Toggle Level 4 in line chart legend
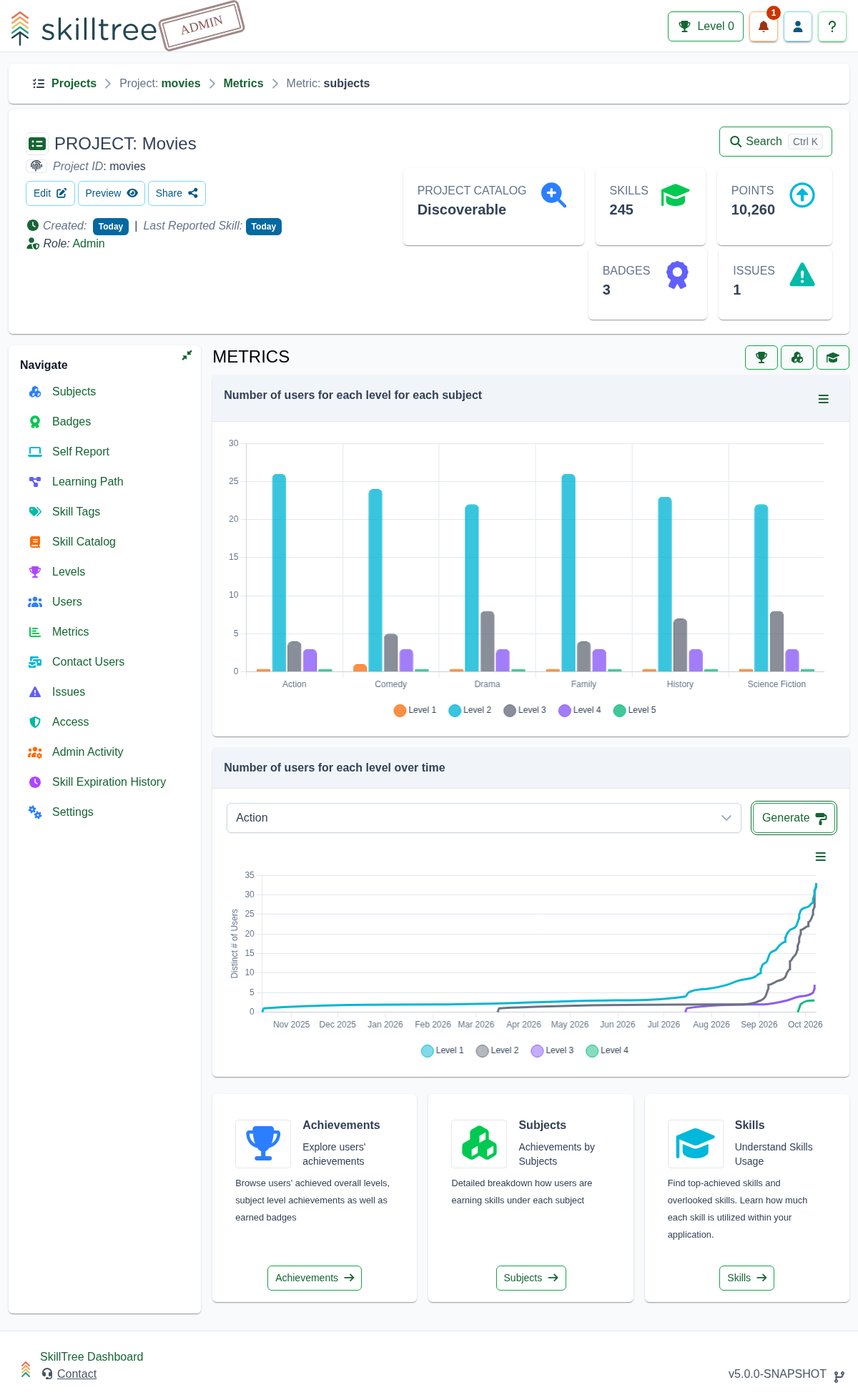 tap(607, 1050)
